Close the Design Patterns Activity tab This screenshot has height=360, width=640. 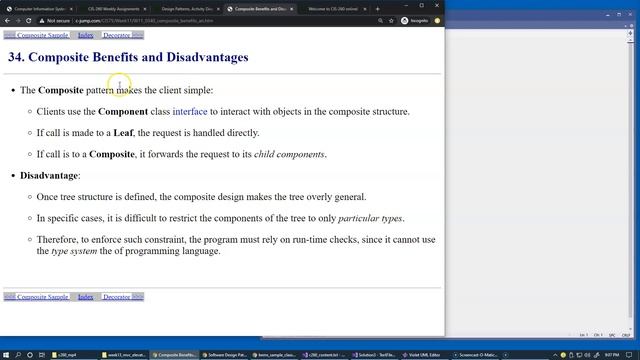218,9
